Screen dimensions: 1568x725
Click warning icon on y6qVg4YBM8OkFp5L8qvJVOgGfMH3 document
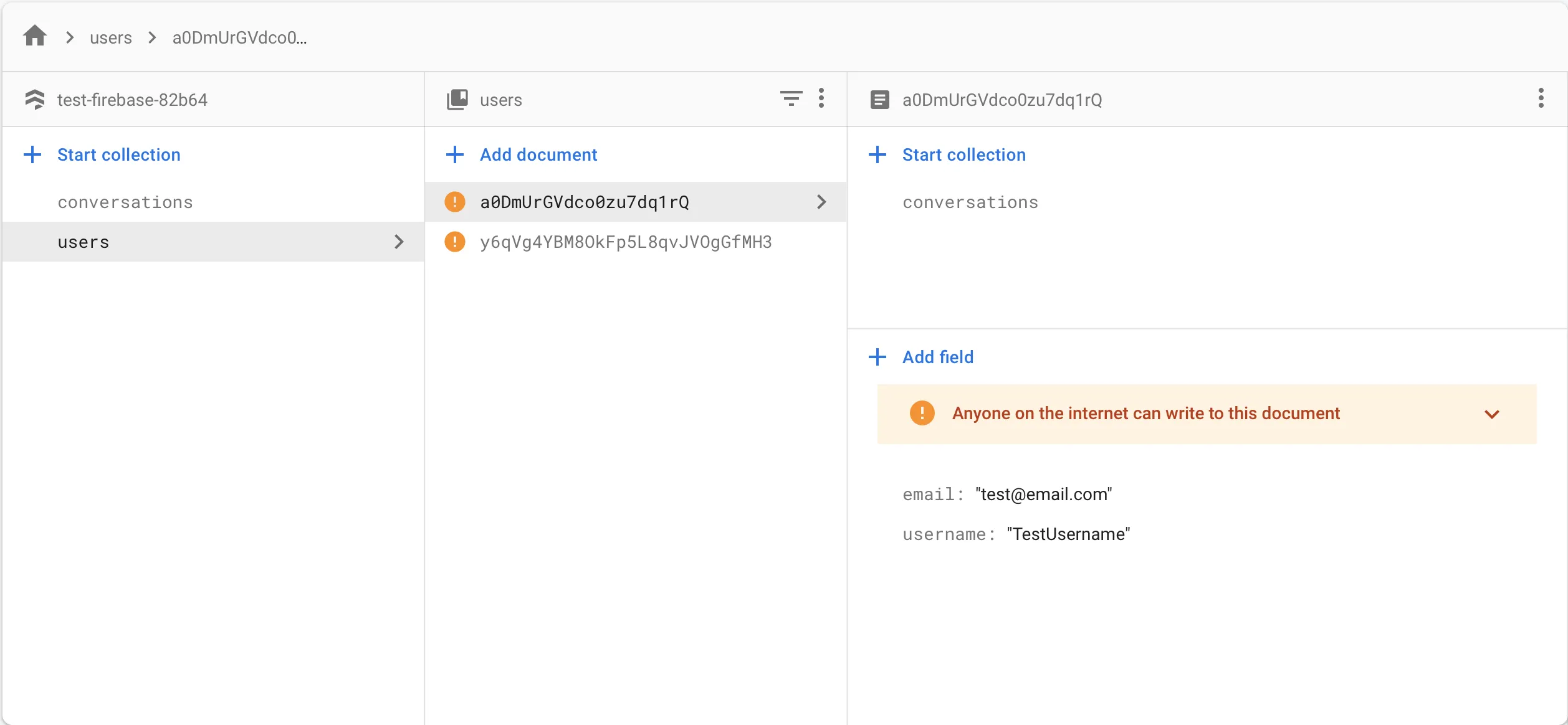pyautogui.click(x=455, y=242)
